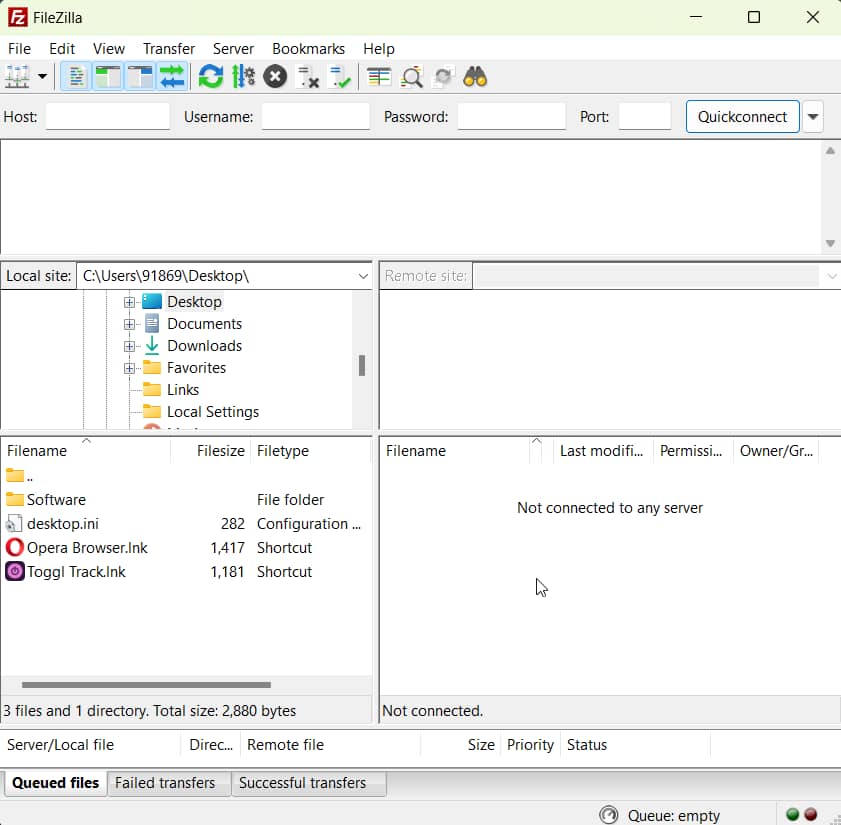Open directory listing filters icon
The height and width of the screenshot is (825, 841).
(379, 76)
